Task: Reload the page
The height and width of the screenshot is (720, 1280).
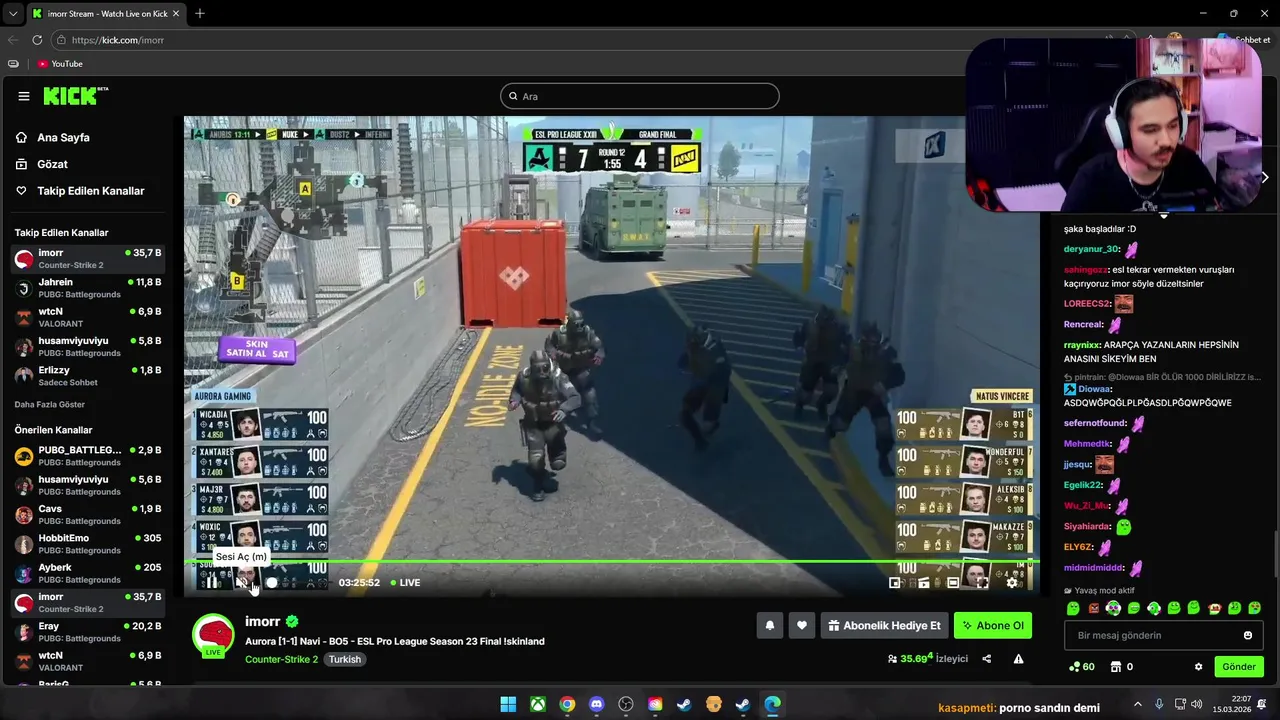Action: pyautogui.click(x=37, y=40)
